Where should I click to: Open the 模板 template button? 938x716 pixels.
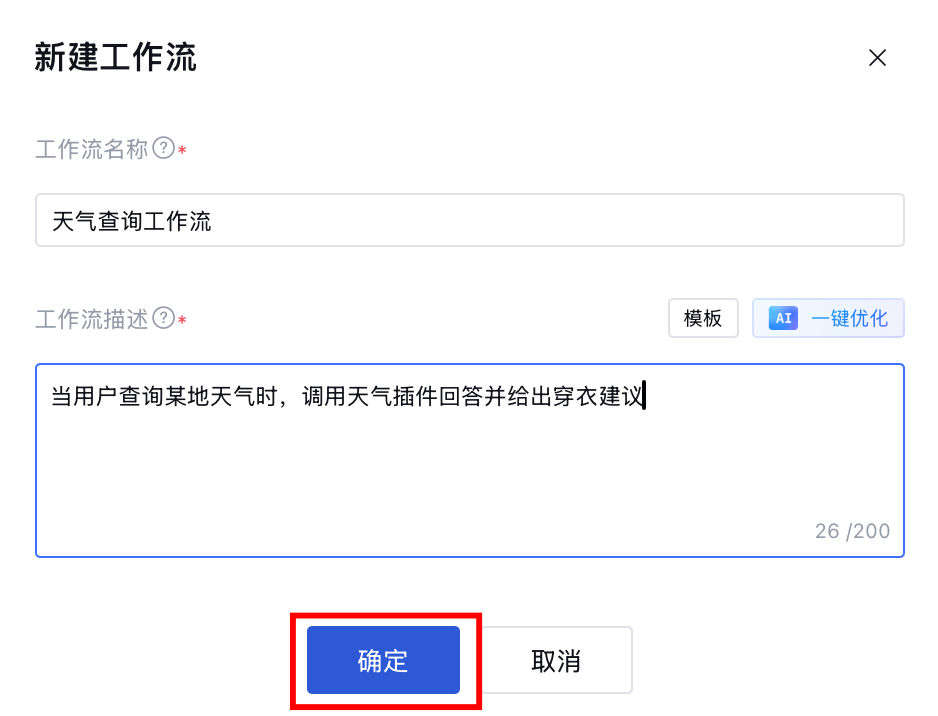click(x=703, y=318)
